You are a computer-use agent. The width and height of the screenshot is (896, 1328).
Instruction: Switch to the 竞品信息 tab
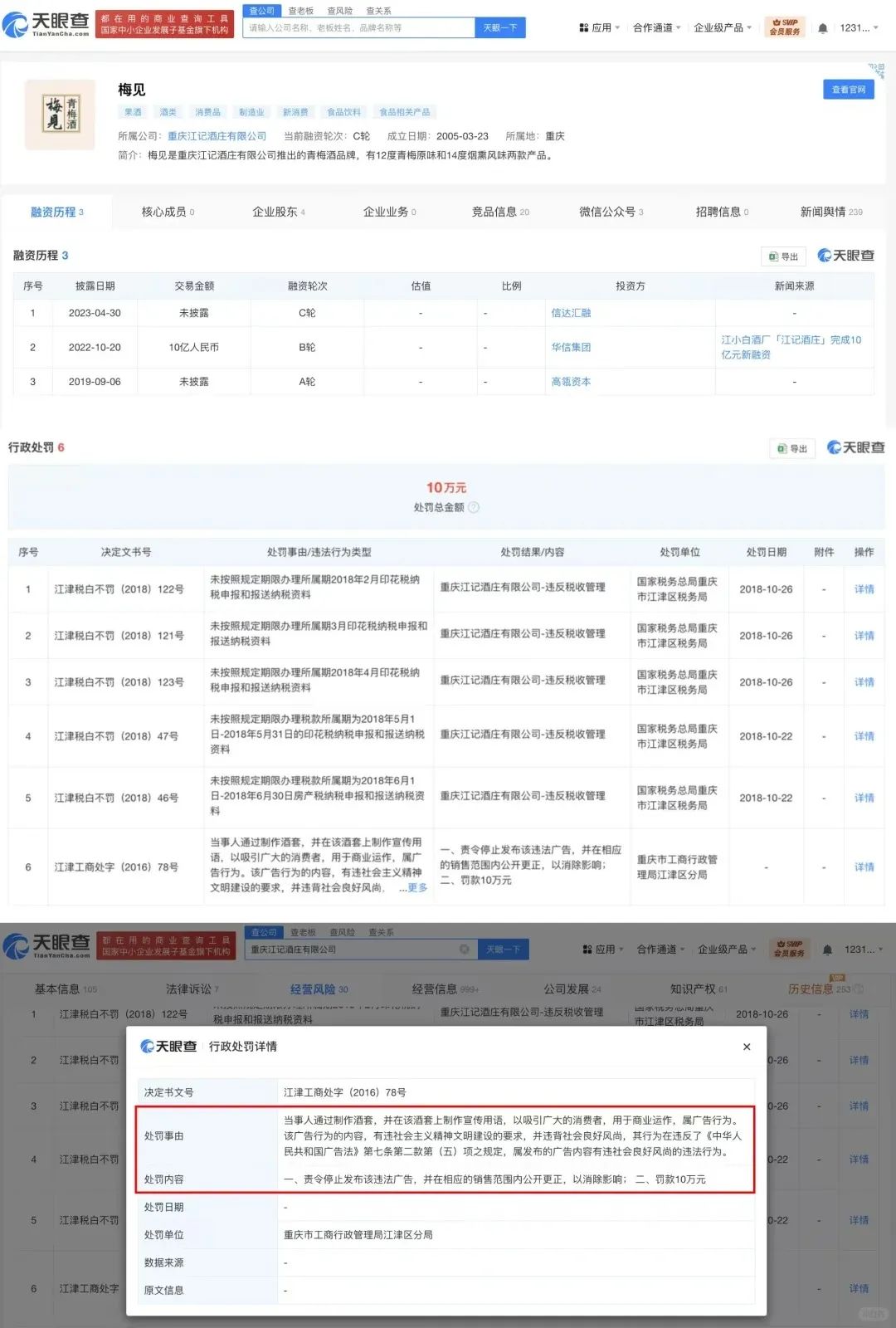pyautogui.click(x=500, y=212)
